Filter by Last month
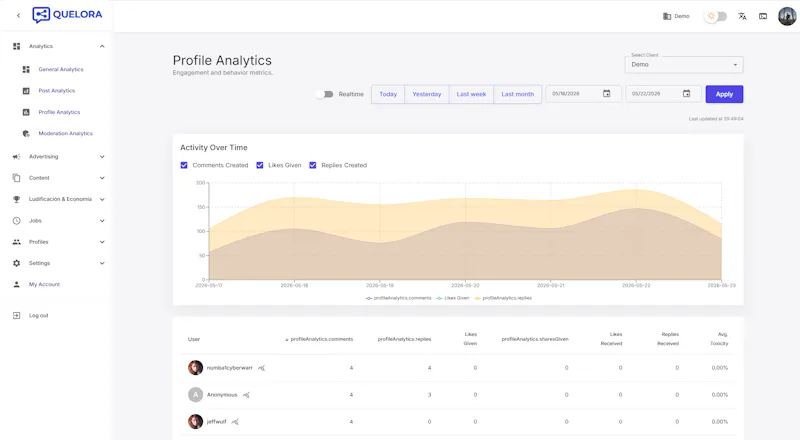 pos(517,94)
